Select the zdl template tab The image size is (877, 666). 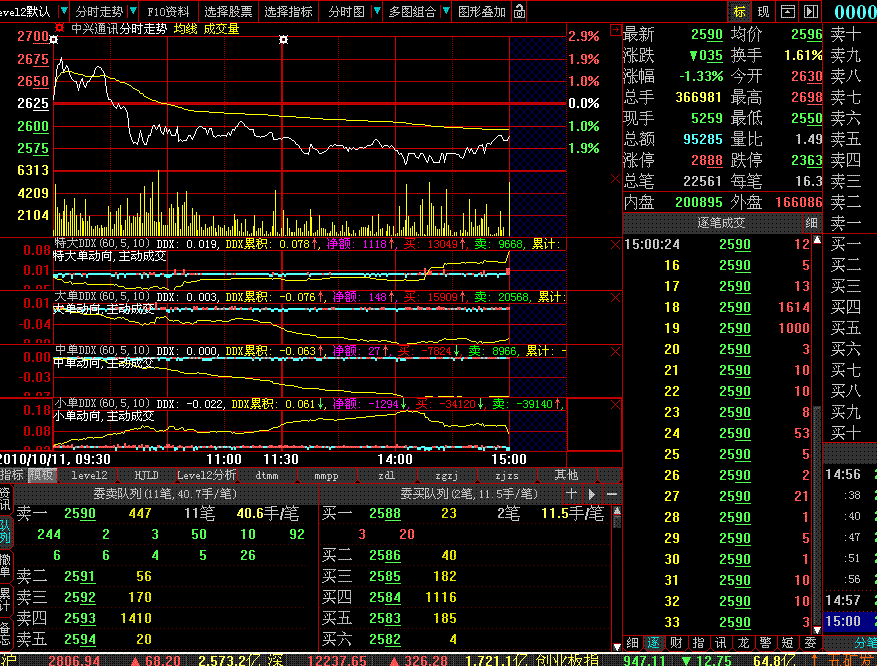point(386,475)
